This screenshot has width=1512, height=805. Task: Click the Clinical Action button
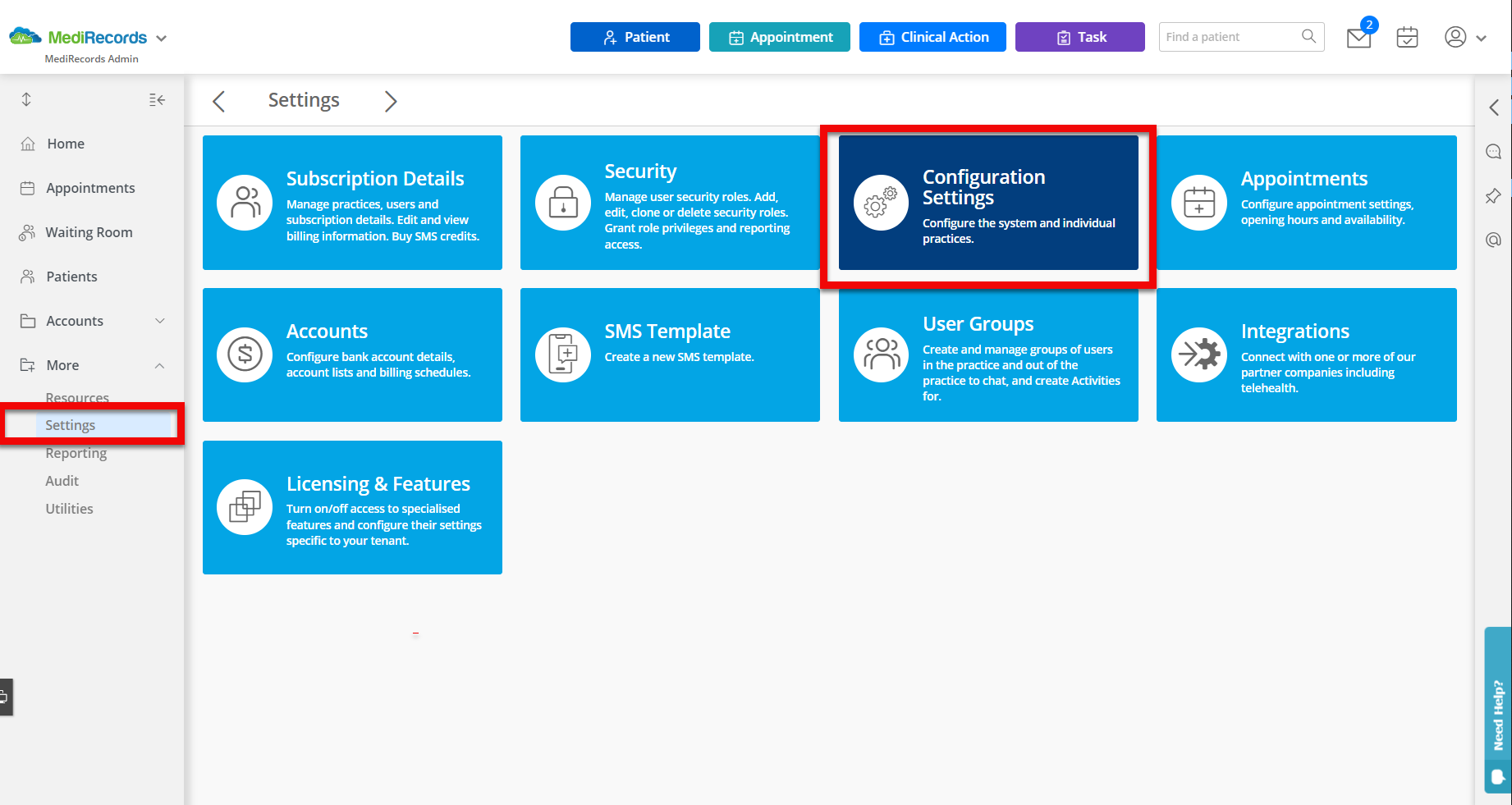(x=932, y=37)
